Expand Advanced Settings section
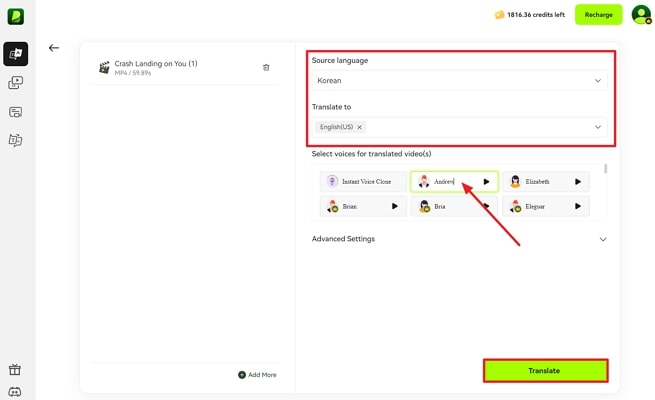 click(460, 239)
